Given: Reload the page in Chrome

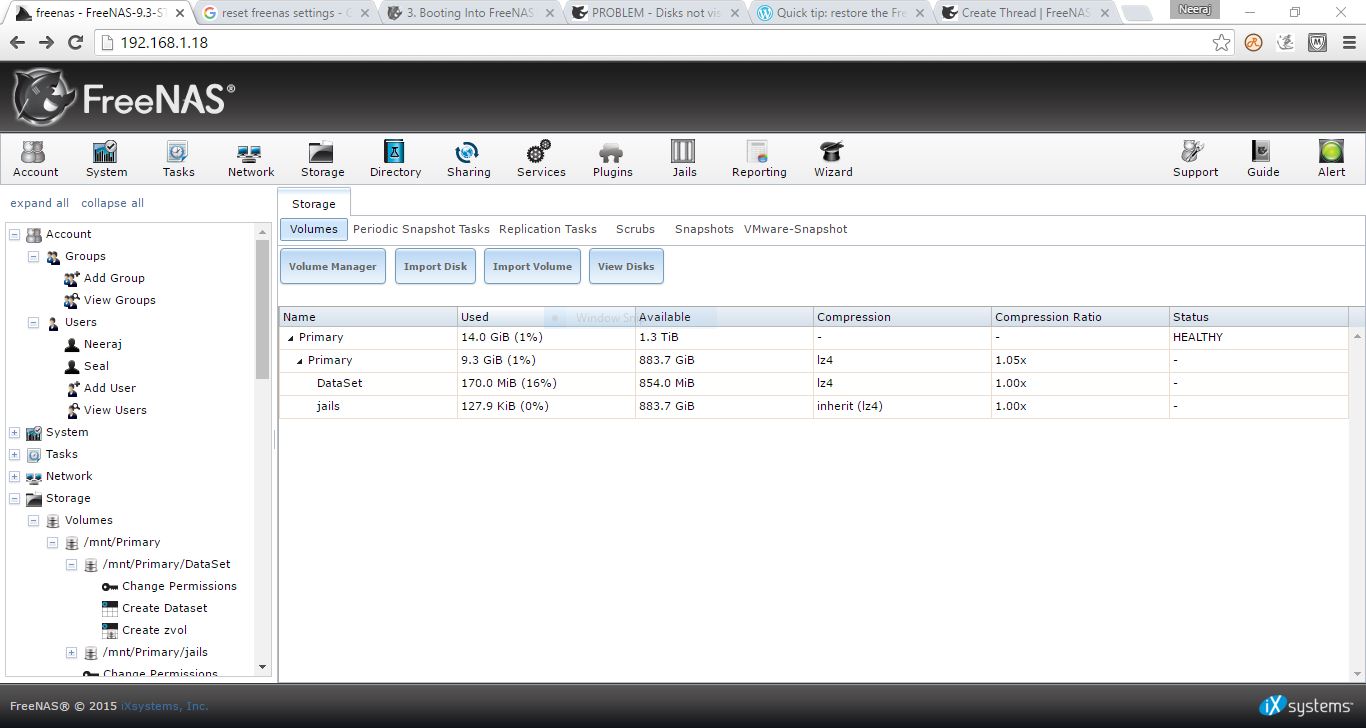Looking at the screenshot, I should point(75,43).
